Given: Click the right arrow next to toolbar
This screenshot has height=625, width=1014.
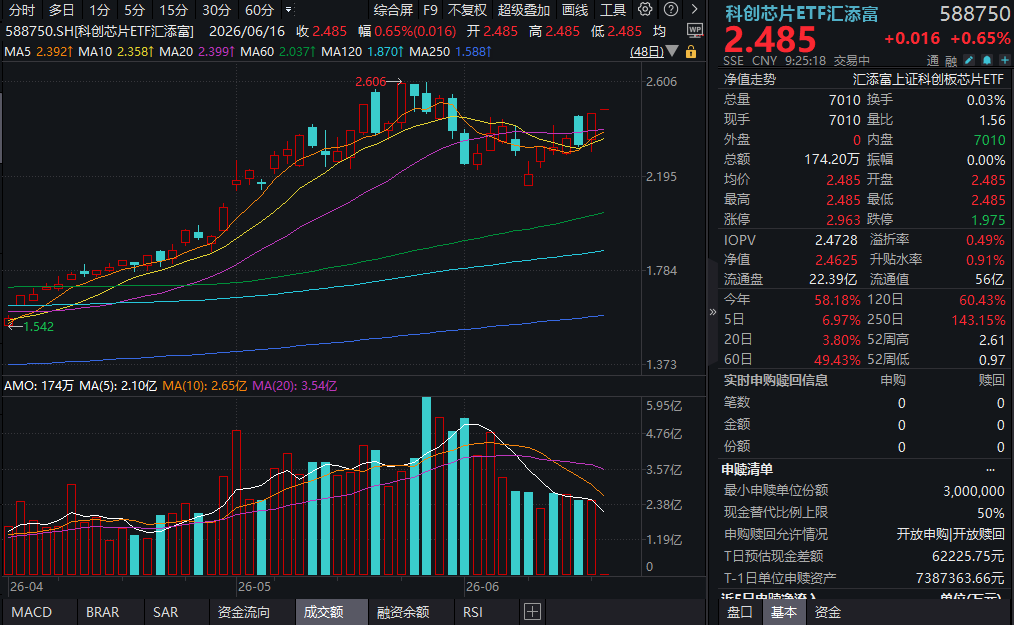Looking at the screenshot, I should 695,10.
